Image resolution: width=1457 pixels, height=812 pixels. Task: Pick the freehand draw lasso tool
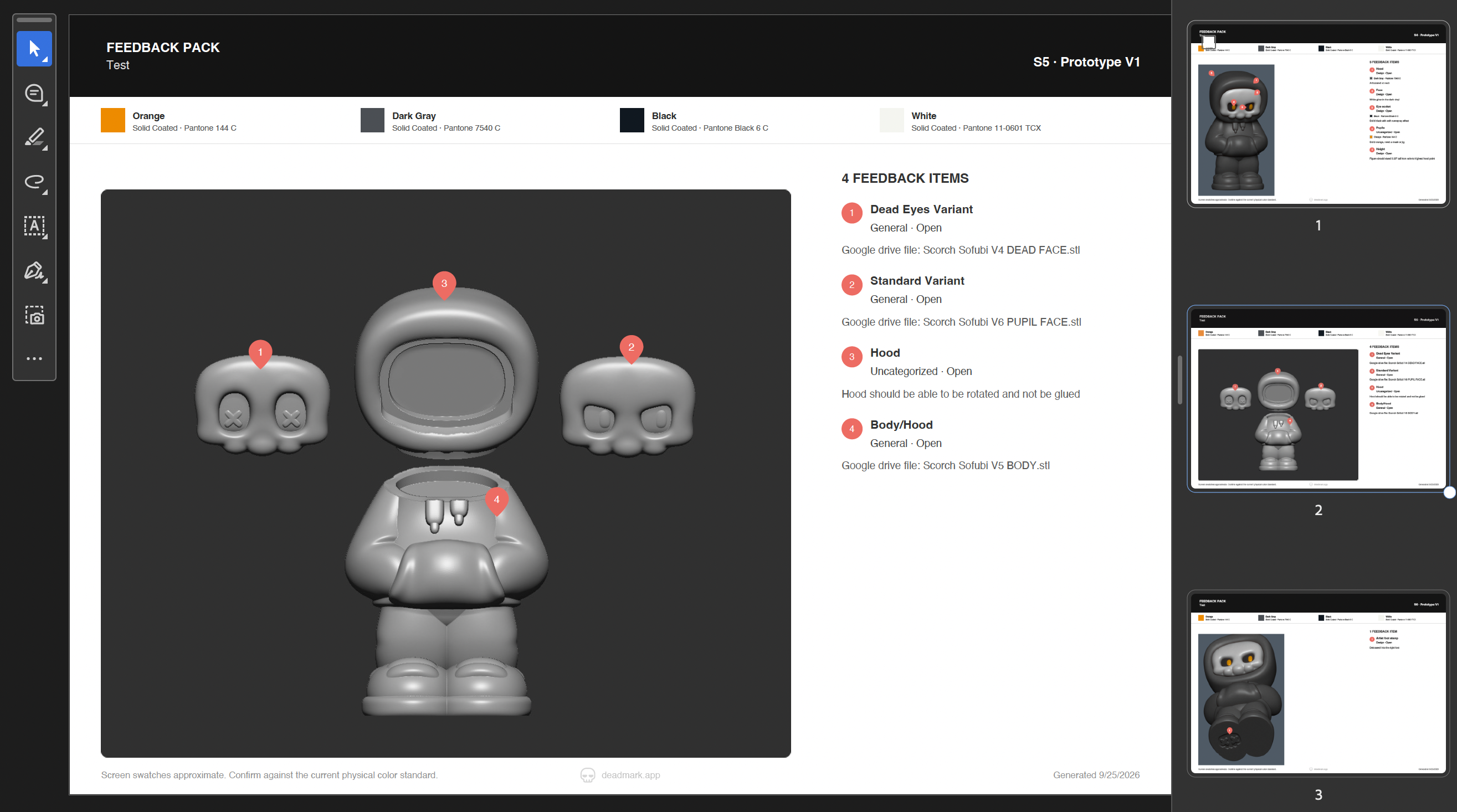(34, 182)
